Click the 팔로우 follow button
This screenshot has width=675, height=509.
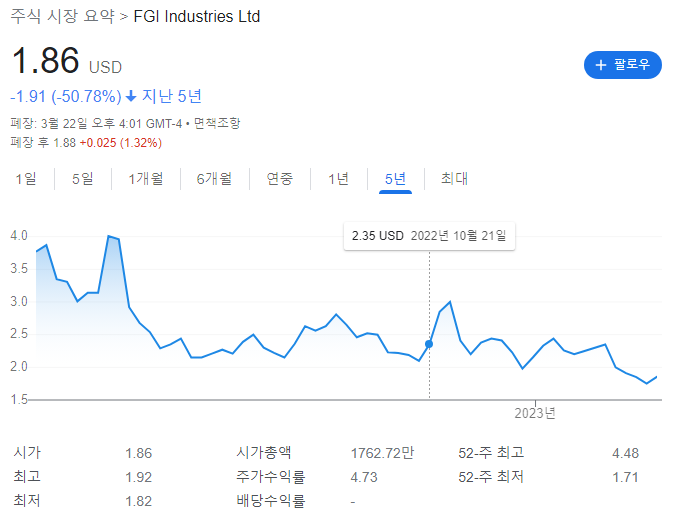tap(622, 65)
